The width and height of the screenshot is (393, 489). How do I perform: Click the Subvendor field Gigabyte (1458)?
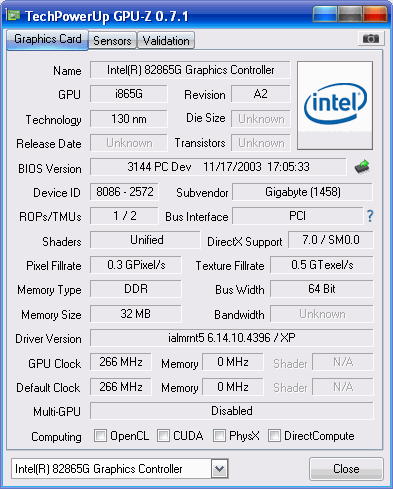pos(303,192)
